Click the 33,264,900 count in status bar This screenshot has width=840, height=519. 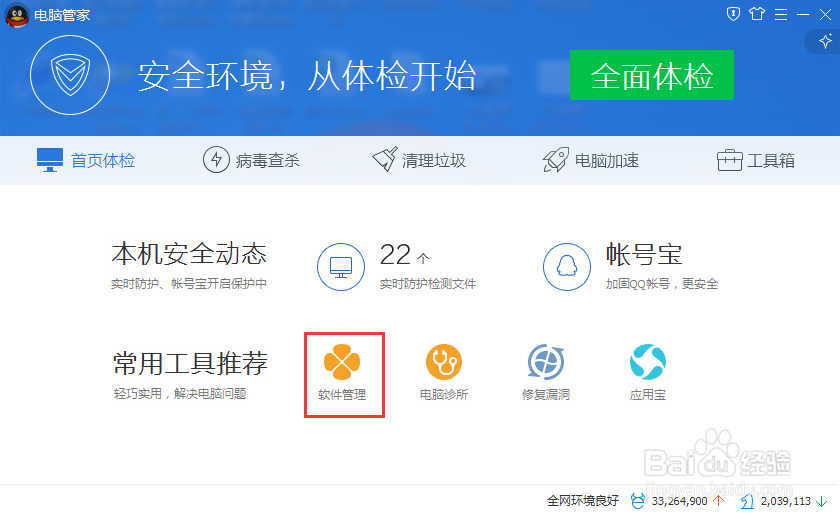(679, 501)
